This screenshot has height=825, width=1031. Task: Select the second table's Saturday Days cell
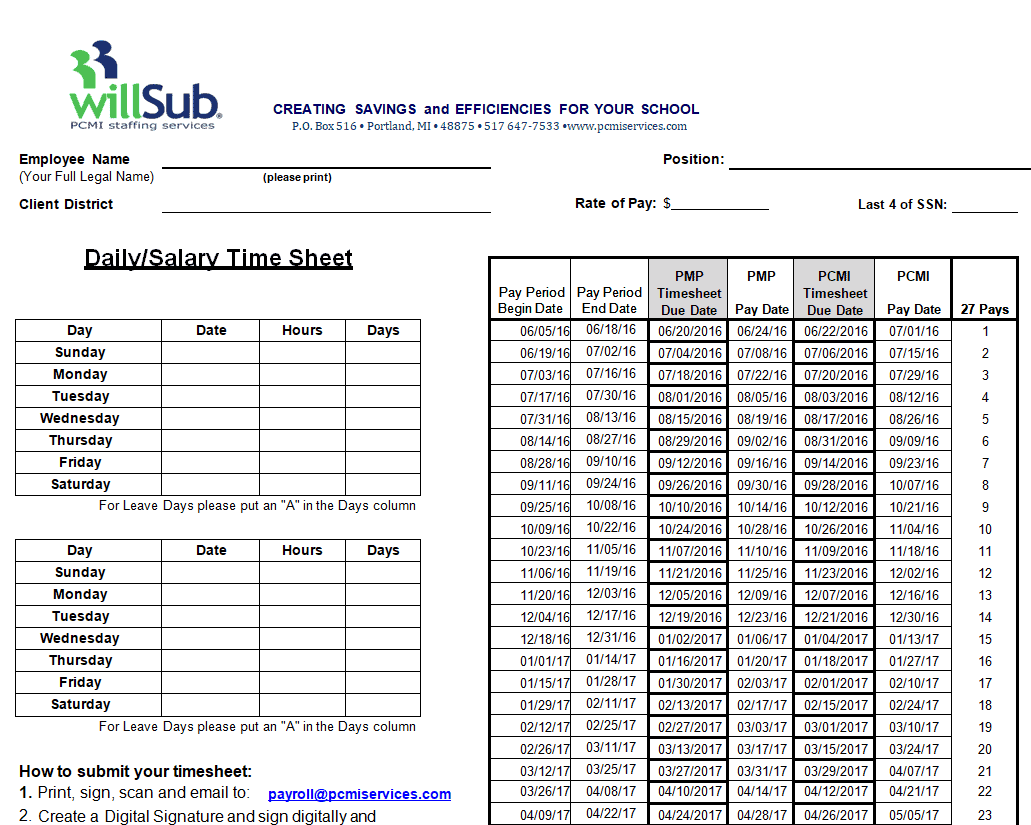point(383,705)
